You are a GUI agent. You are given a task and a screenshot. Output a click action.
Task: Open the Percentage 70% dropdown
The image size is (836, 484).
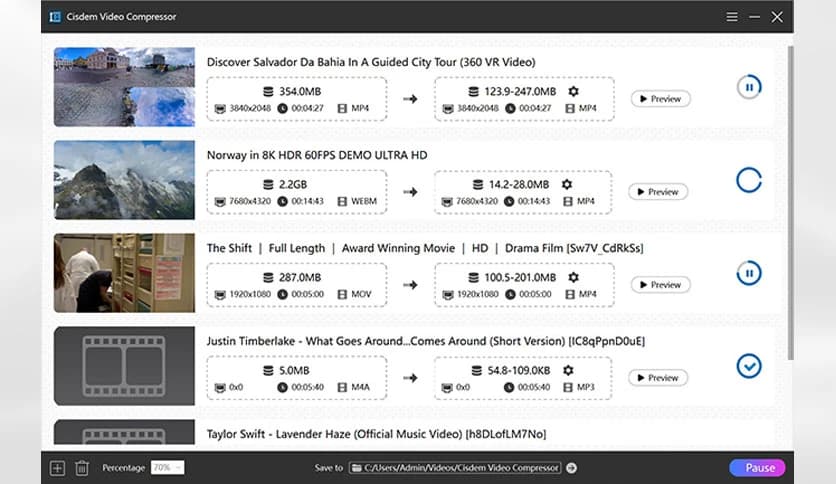tap(167, 468)
